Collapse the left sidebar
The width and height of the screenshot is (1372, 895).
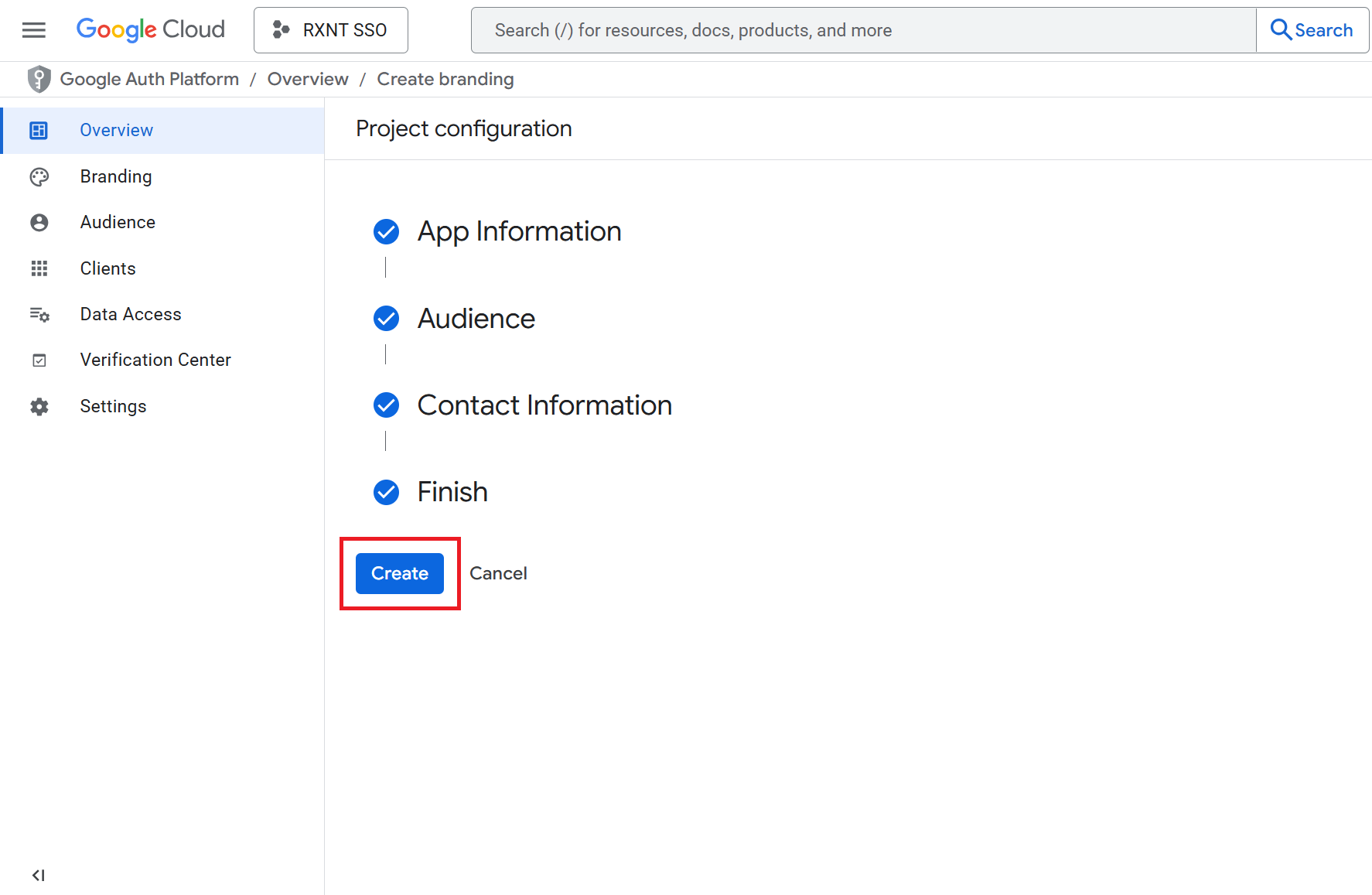[x=38, y=875]
